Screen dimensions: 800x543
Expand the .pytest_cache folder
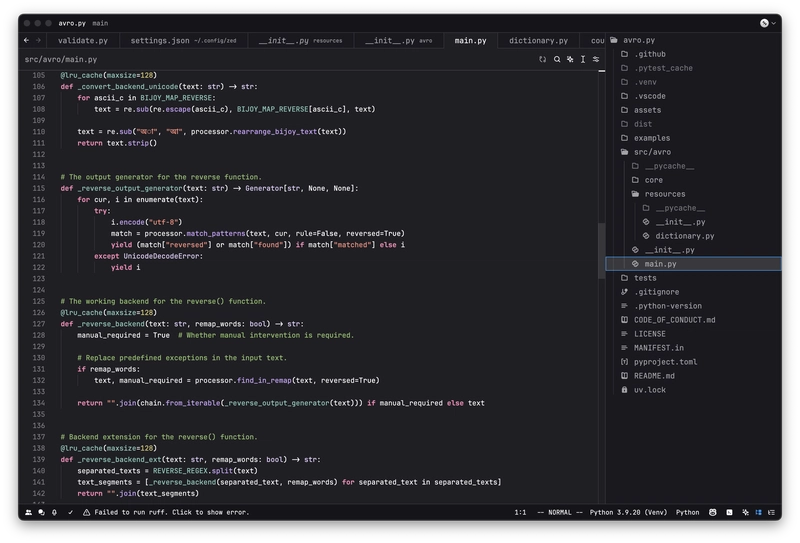click(693, 68)
